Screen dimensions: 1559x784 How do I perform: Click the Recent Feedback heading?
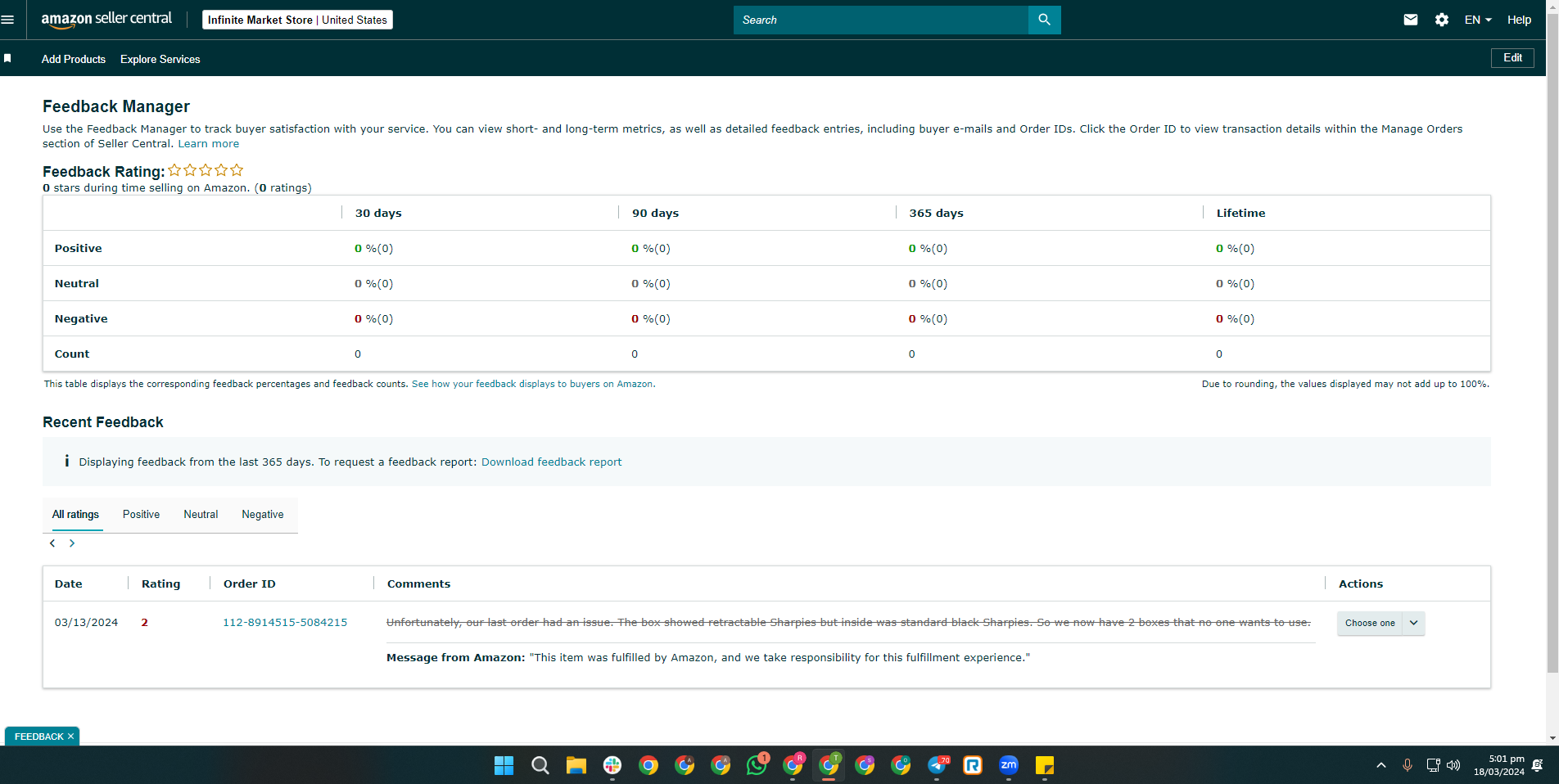[x=103, y=422]
